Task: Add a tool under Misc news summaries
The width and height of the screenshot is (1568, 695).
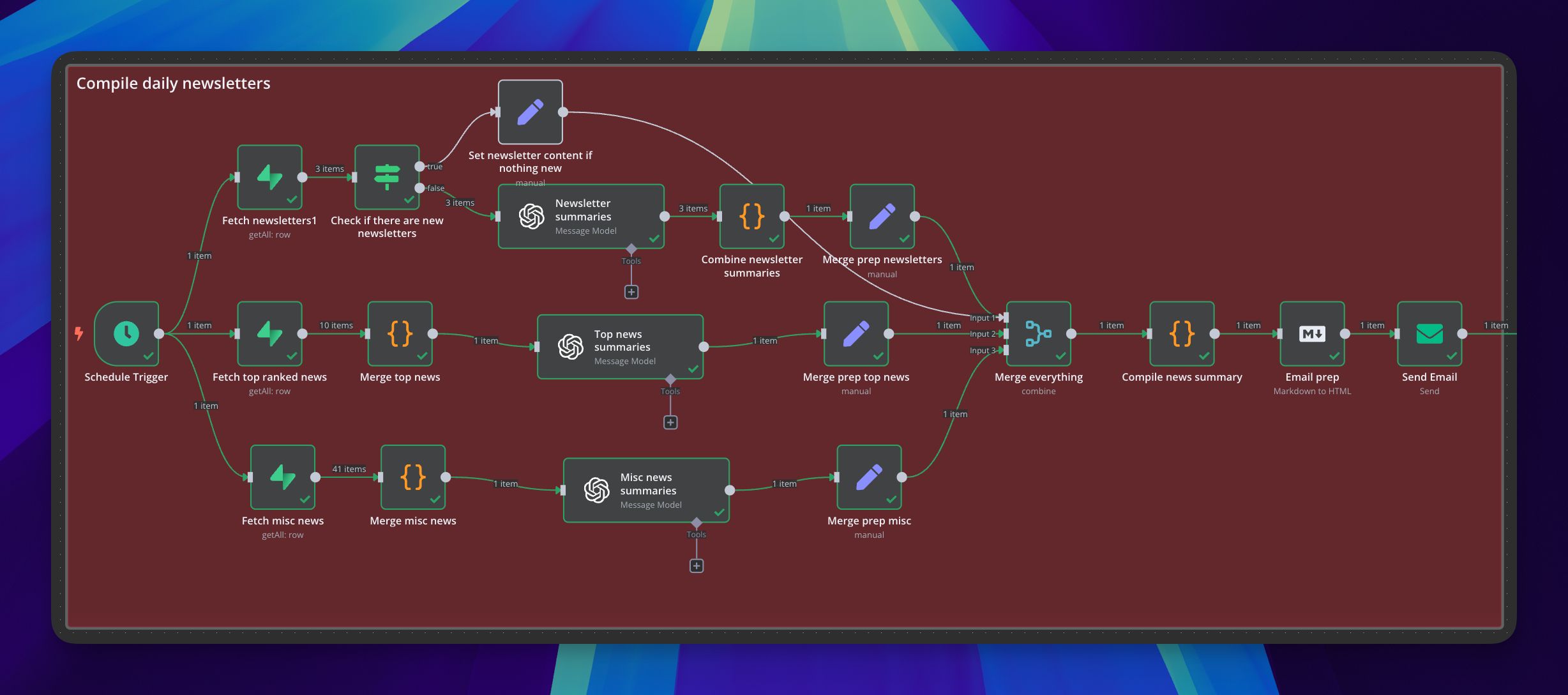Action: 697,566
